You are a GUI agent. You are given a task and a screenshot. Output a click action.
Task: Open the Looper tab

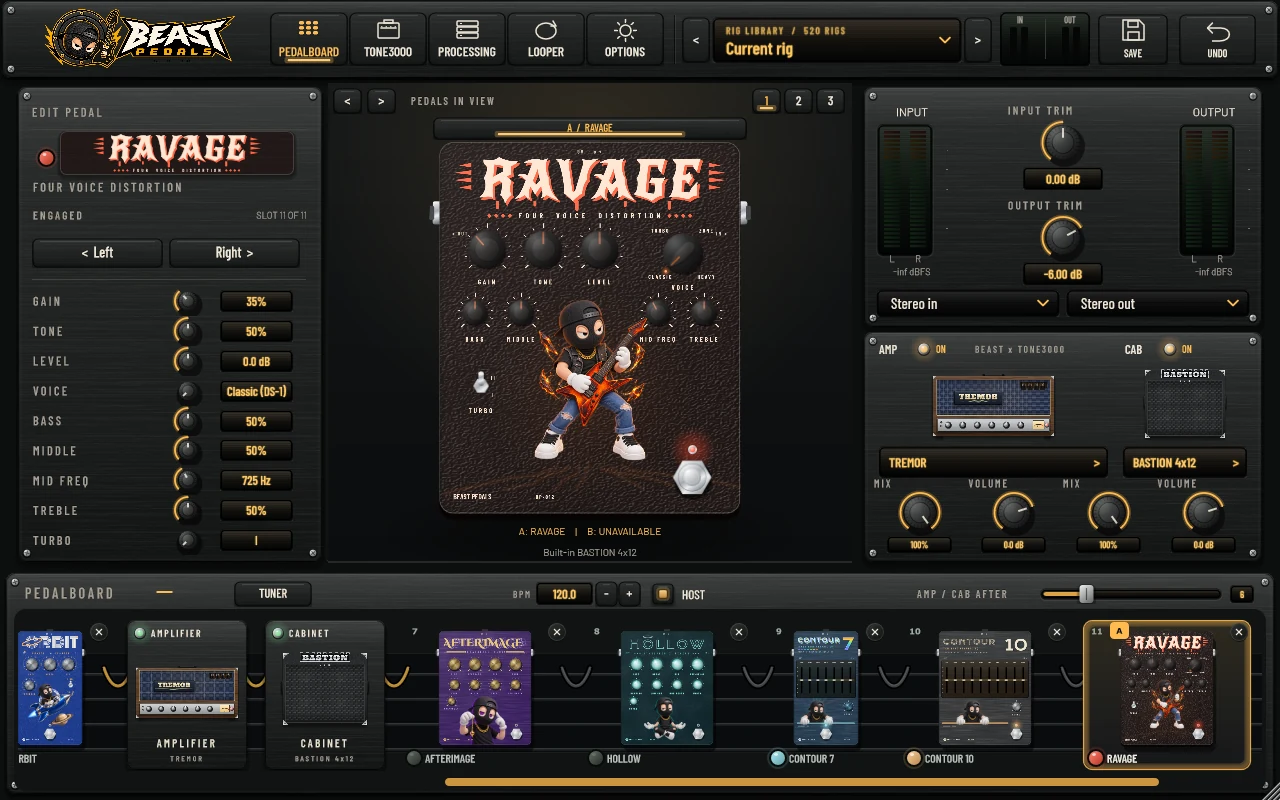coord(546,39)
